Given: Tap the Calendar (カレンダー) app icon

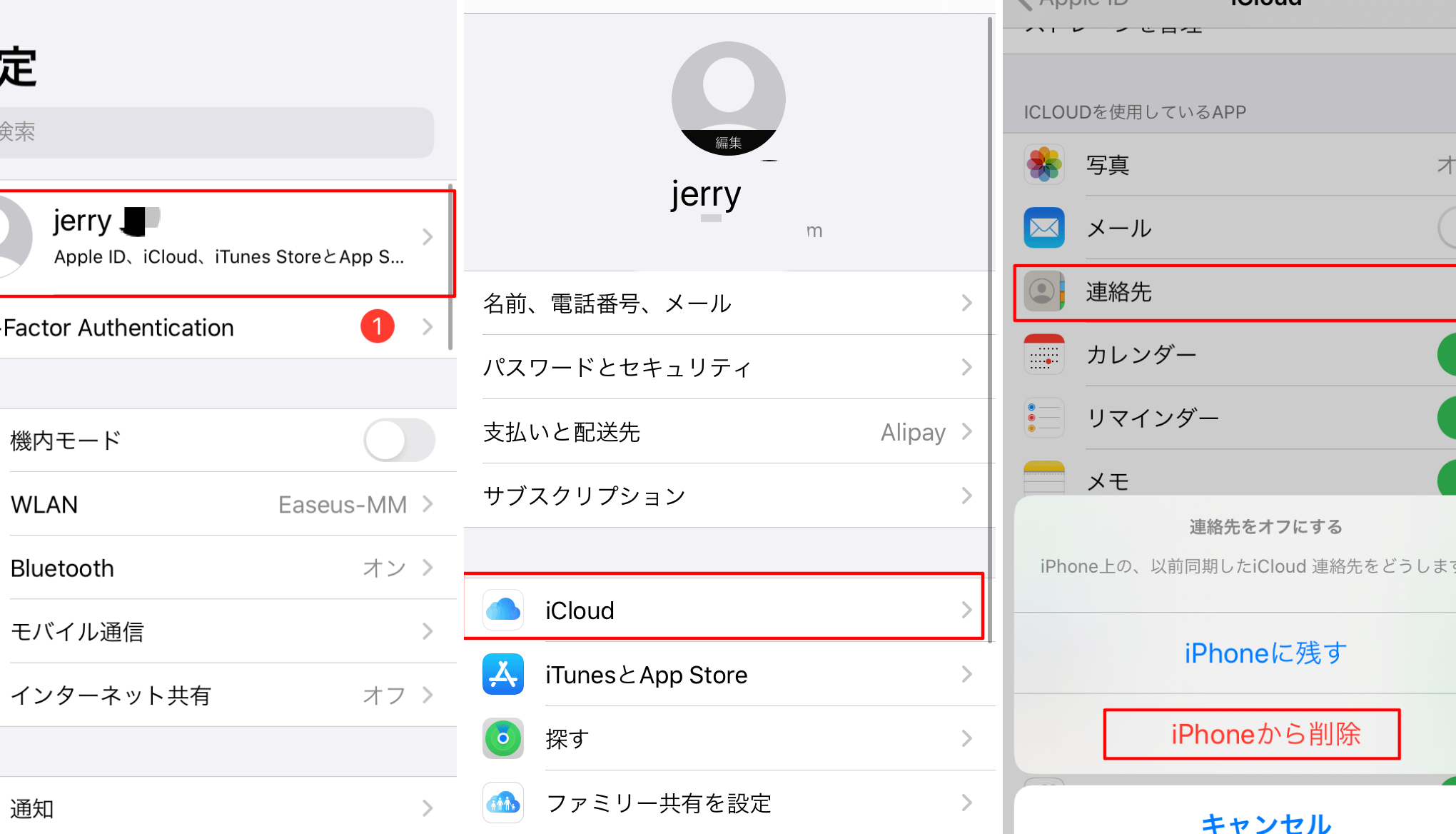Looking at the screenshot, I should 1044,354.
